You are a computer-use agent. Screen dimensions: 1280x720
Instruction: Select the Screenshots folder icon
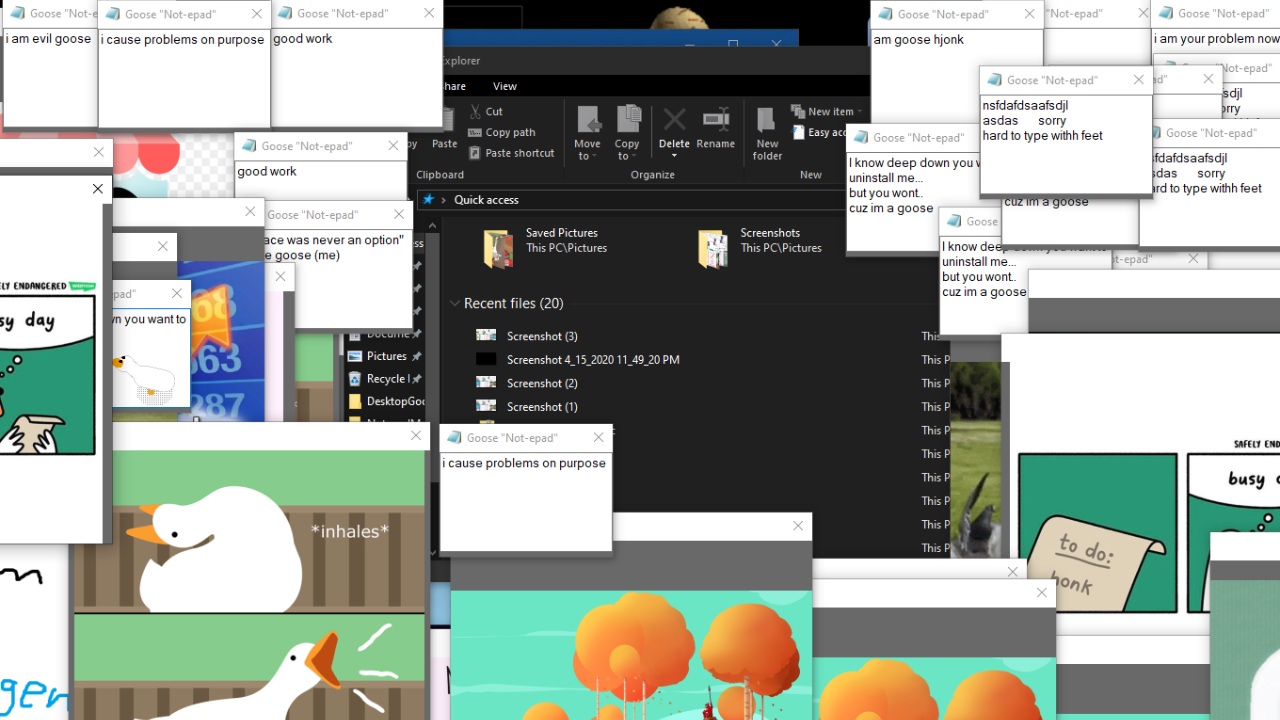point(713,249)
